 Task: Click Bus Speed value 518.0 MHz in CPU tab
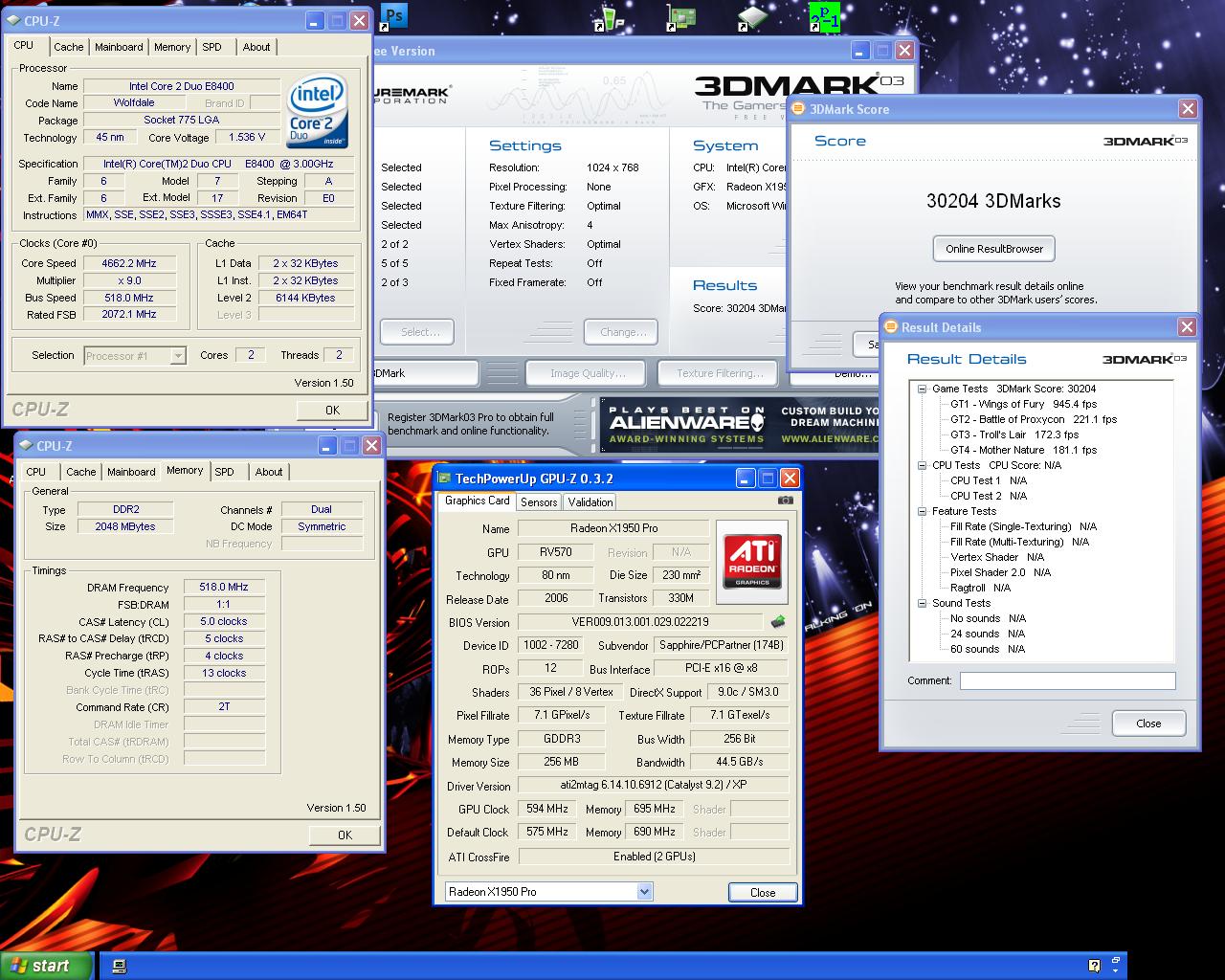pos(129,298)
